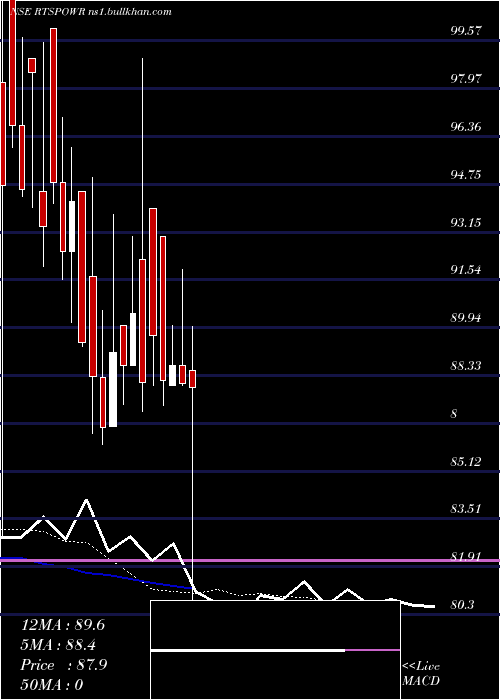
Task: Click the <<Live MACD label
Action: (x=421, y=674)
